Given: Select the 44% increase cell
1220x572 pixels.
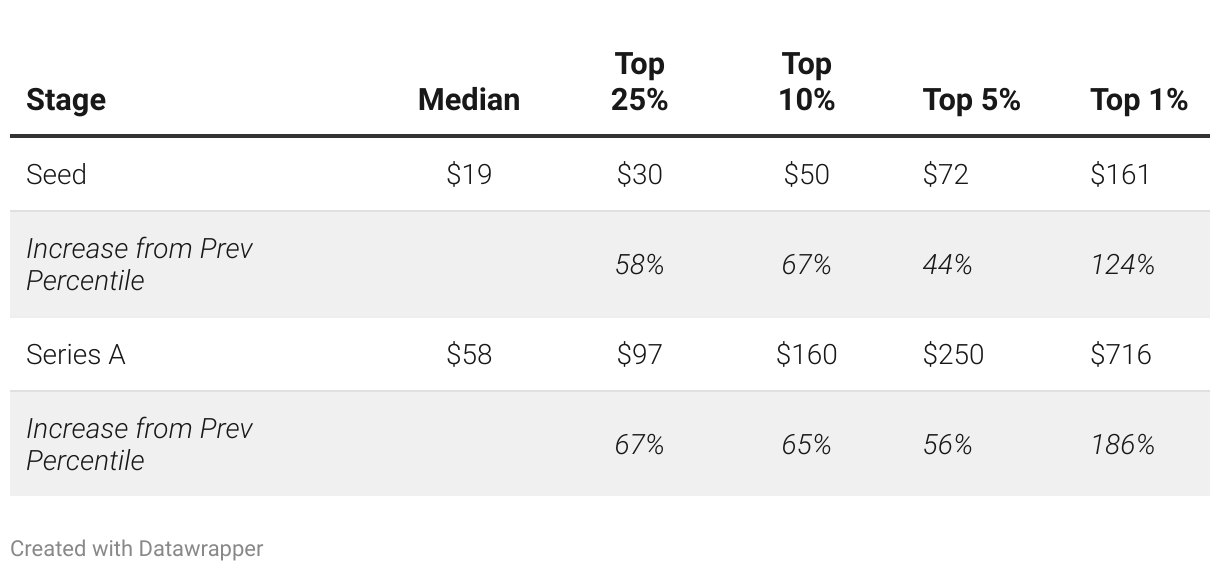Looking at the screenshot, I should point(947,265).
